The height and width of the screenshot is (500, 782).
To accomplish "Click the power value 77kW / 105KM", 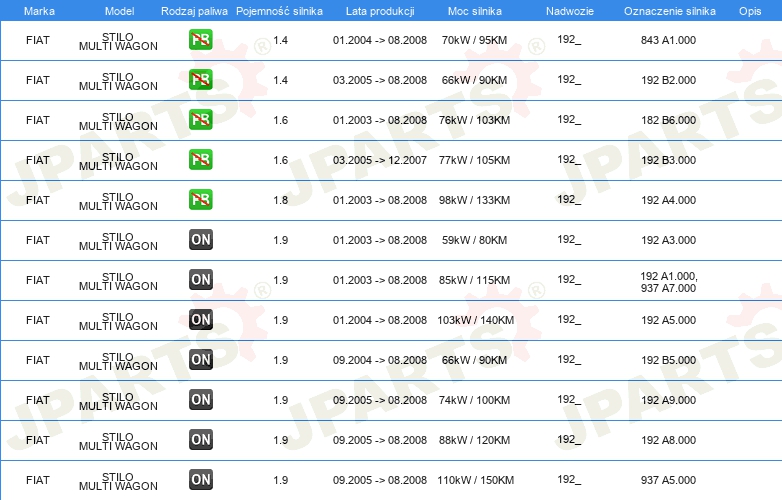I will (474, 160).
